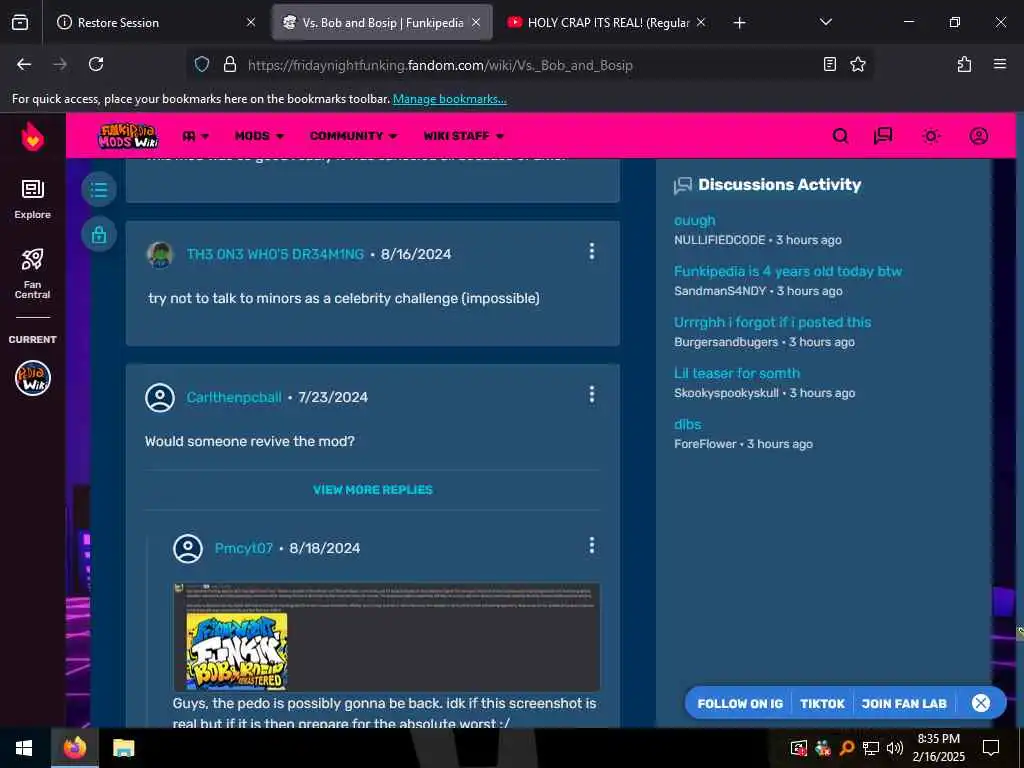The height and width of the screenshot is (768, 1024).
Task: Open the 'dibs' discussion post
Action: click(687, 424)
